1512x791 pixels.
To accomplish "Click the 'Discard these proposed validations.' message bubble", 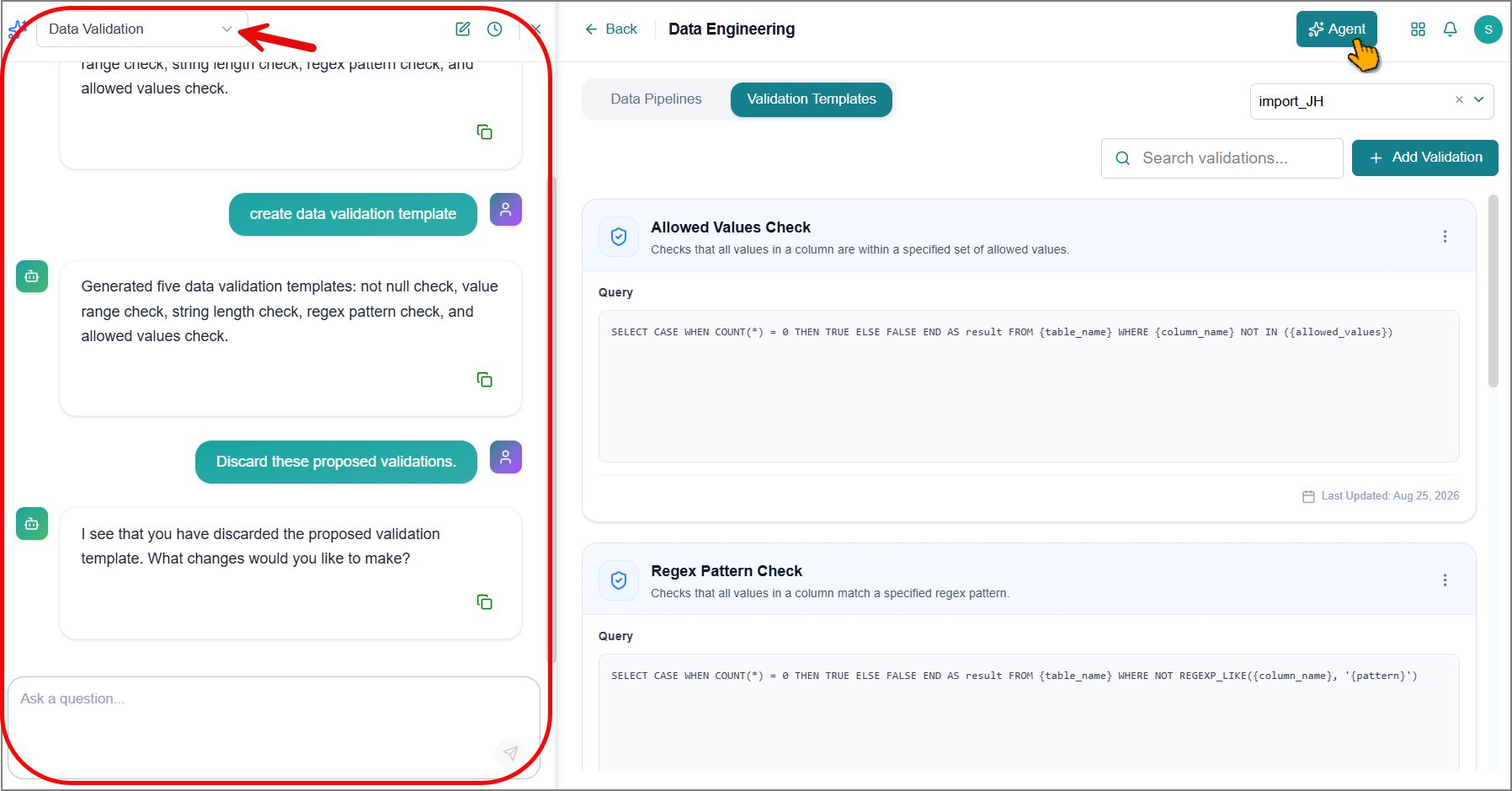I will [x=336, y=462].
